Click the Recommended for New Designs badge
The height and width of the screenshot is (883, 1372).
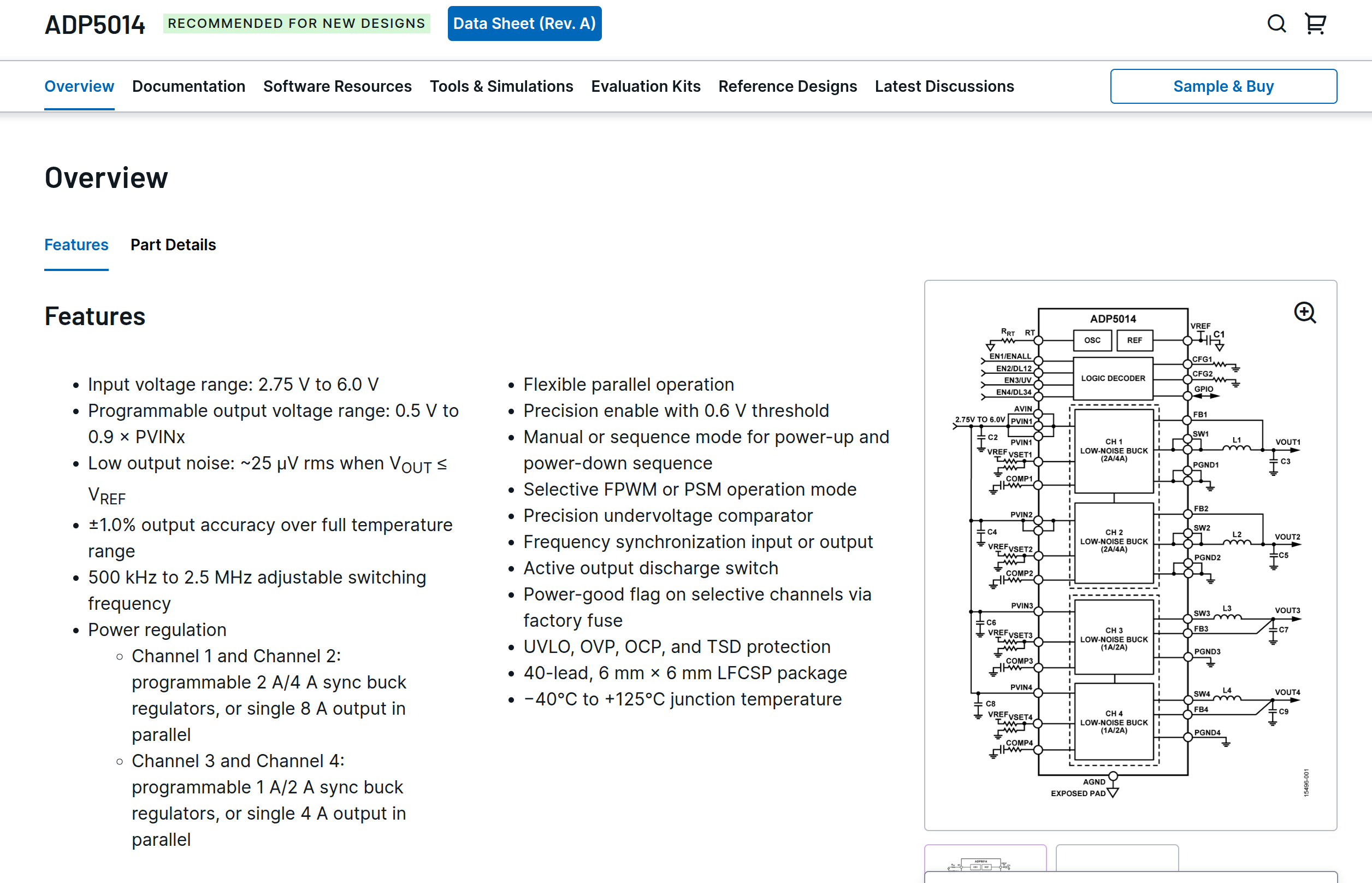pyautogui.click(x=296, y=23)
